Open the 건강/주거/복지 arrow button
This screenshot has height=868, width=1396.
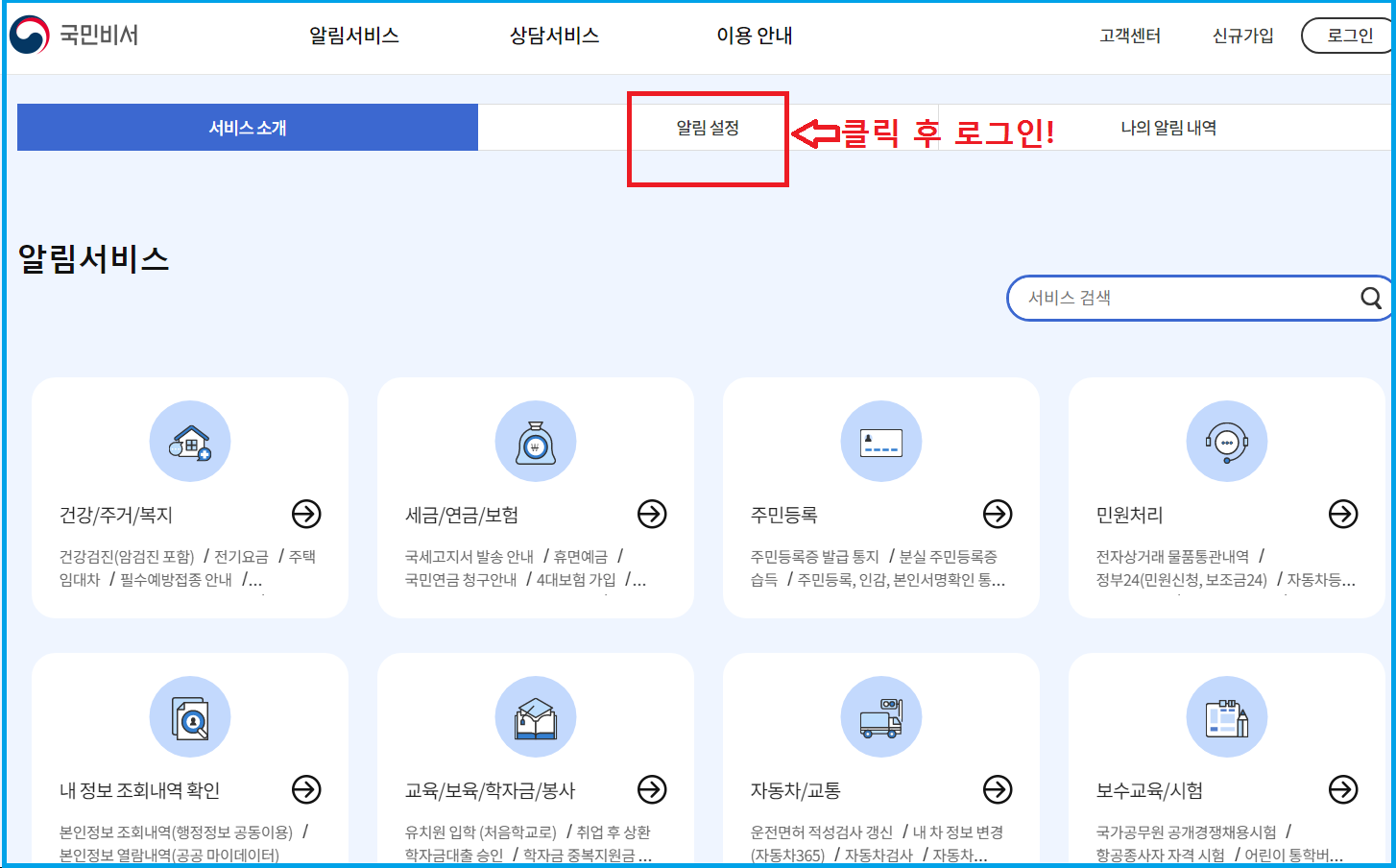(x=306, y=515)
